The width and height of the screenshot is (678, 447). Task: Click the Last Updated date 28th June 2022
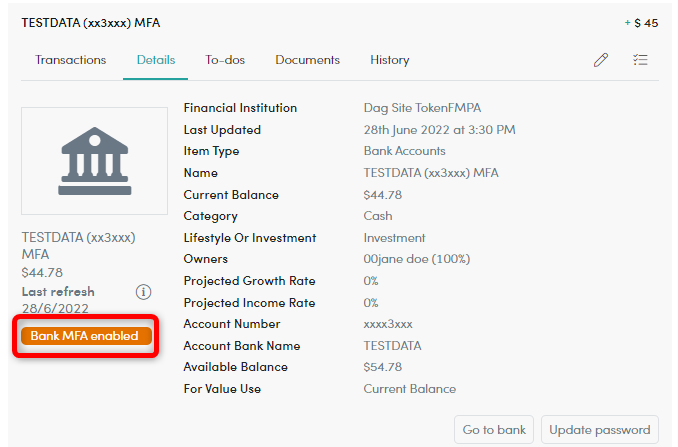439,130
